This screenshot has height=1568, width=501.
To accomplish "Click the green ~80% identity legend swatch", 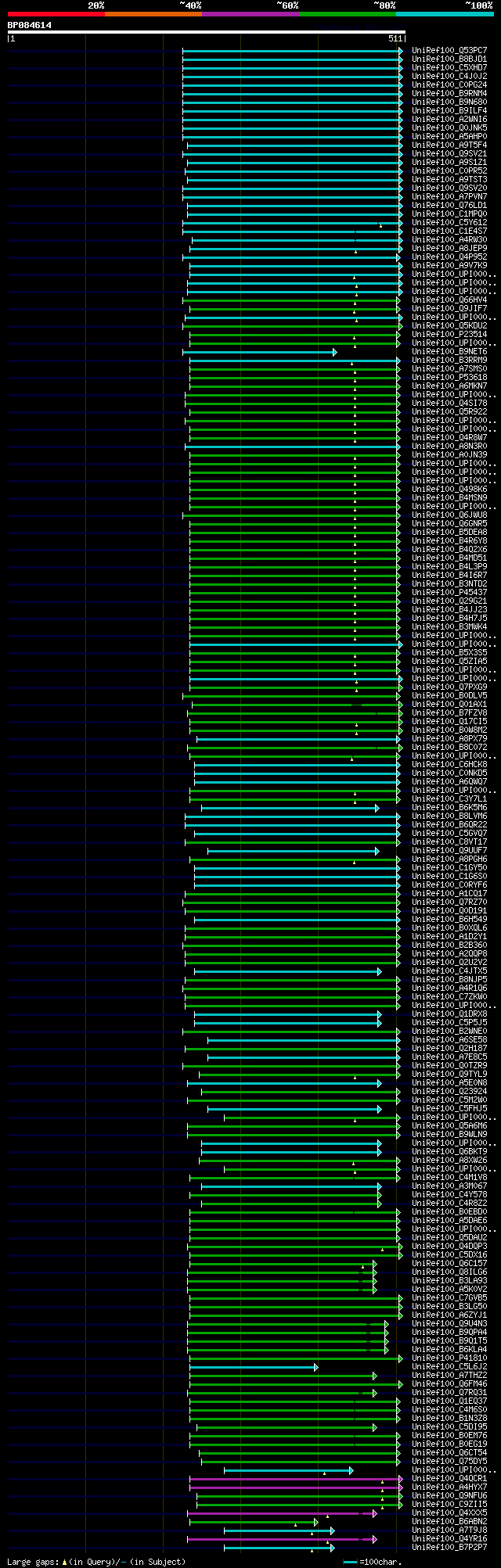I will click(347, 14).
